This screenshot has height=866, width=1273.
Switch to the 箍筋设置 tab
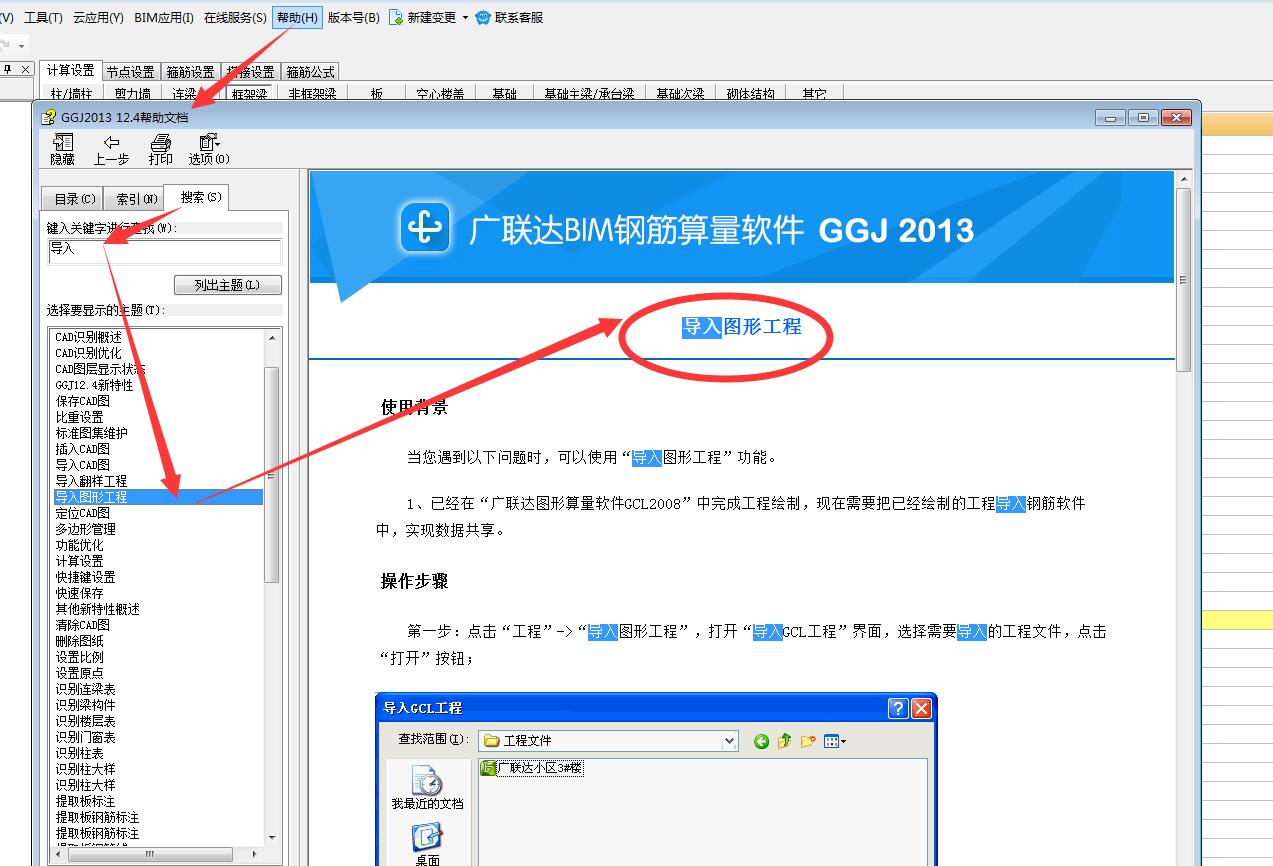(190, 72)
